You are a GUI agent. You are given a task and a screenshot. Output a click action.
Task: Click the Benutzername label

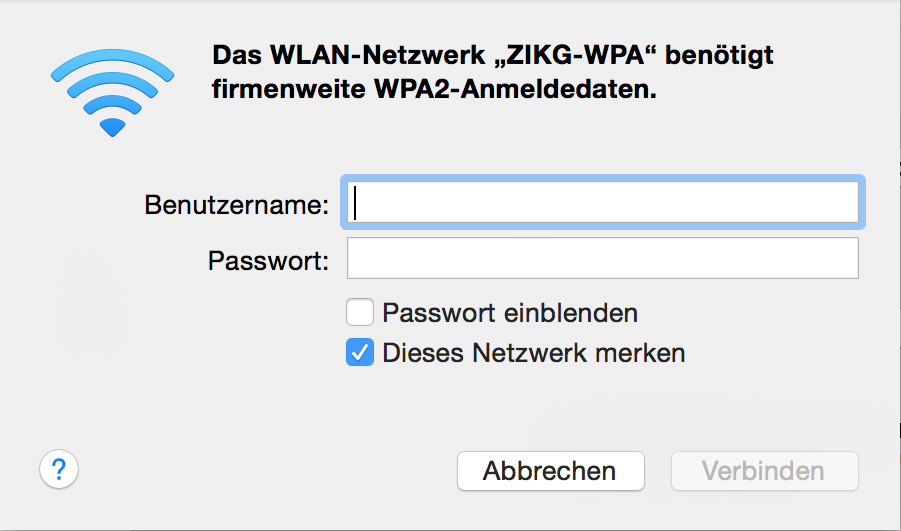[236, 205]
